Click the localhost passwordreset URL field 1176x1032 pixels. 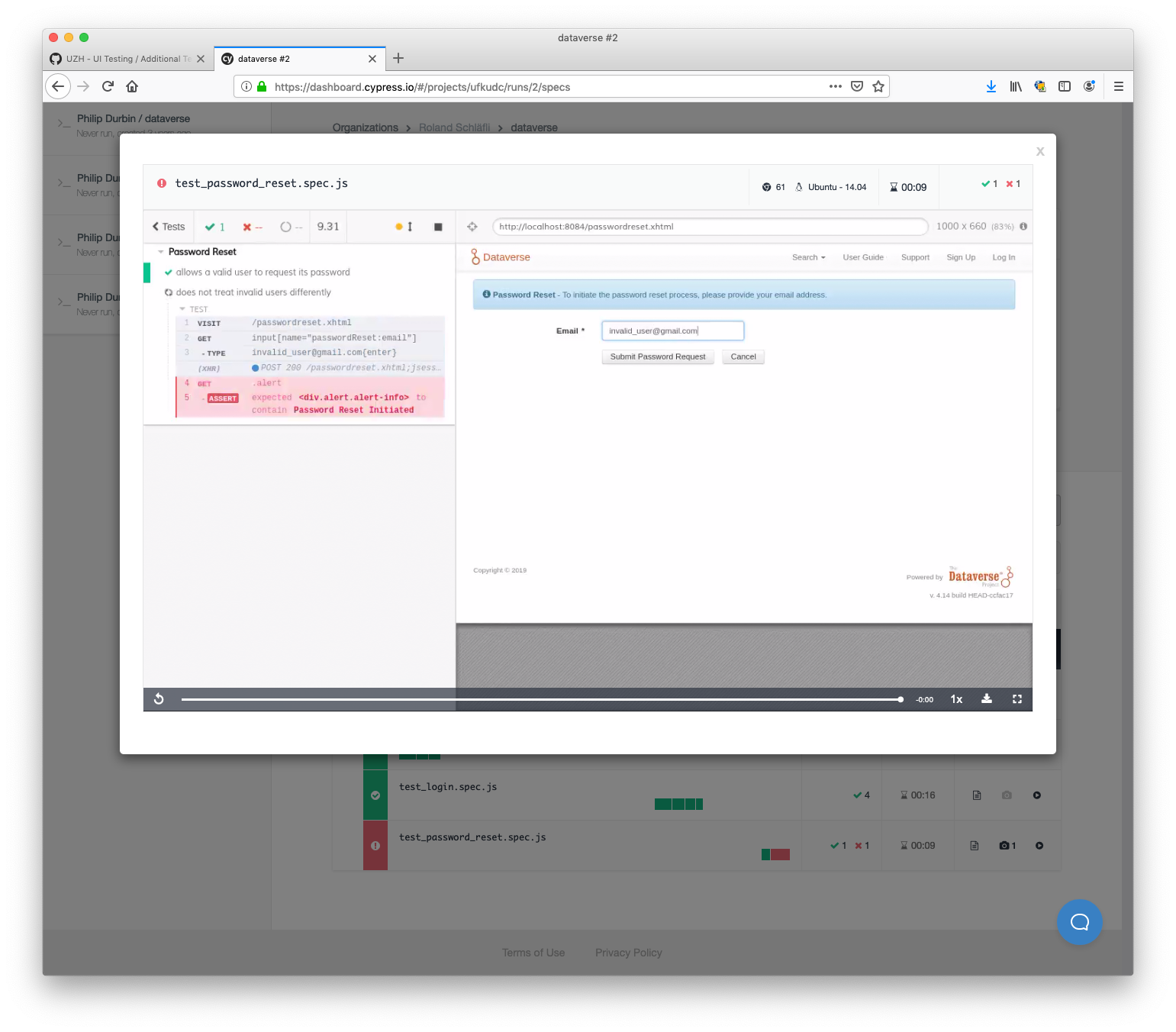(x=710, y=227)
